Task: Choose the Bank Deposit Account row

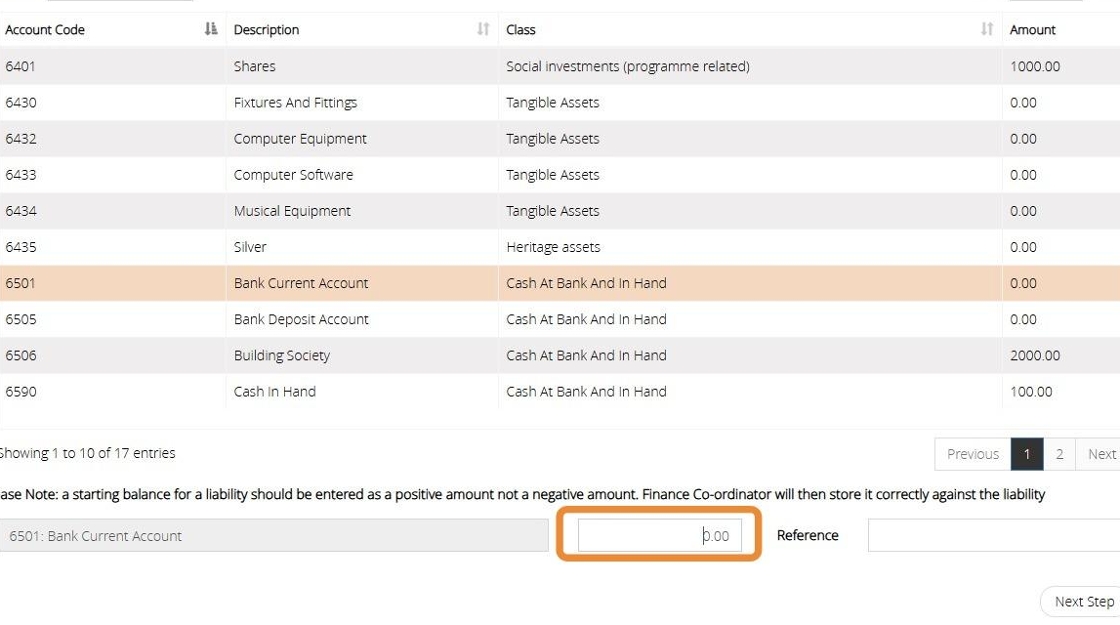Action: pos(300,320)
